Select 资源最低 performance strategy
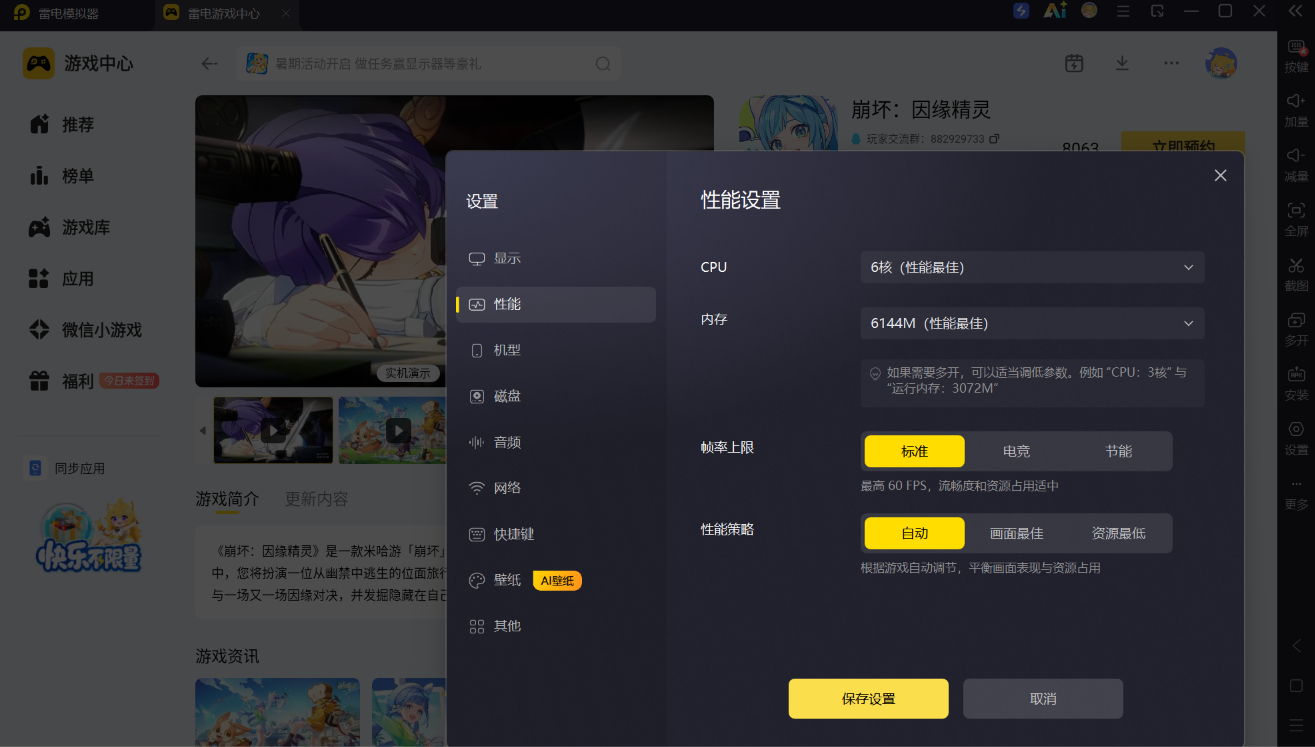The height and width of the screenshot is (747, 1315). pos(1118,533)
